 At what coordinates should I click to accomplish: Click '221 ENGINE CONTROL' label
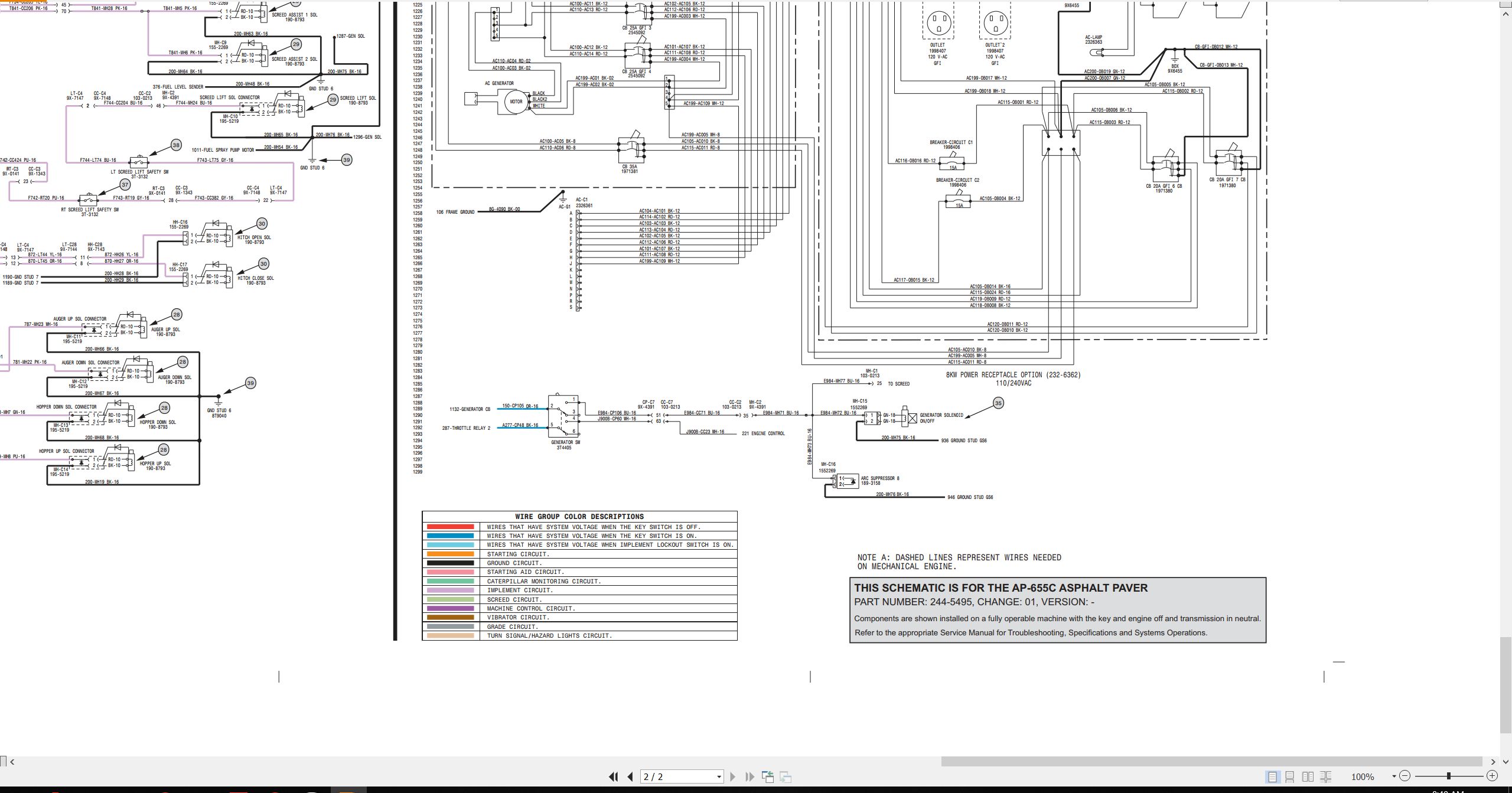coord(763,433)
